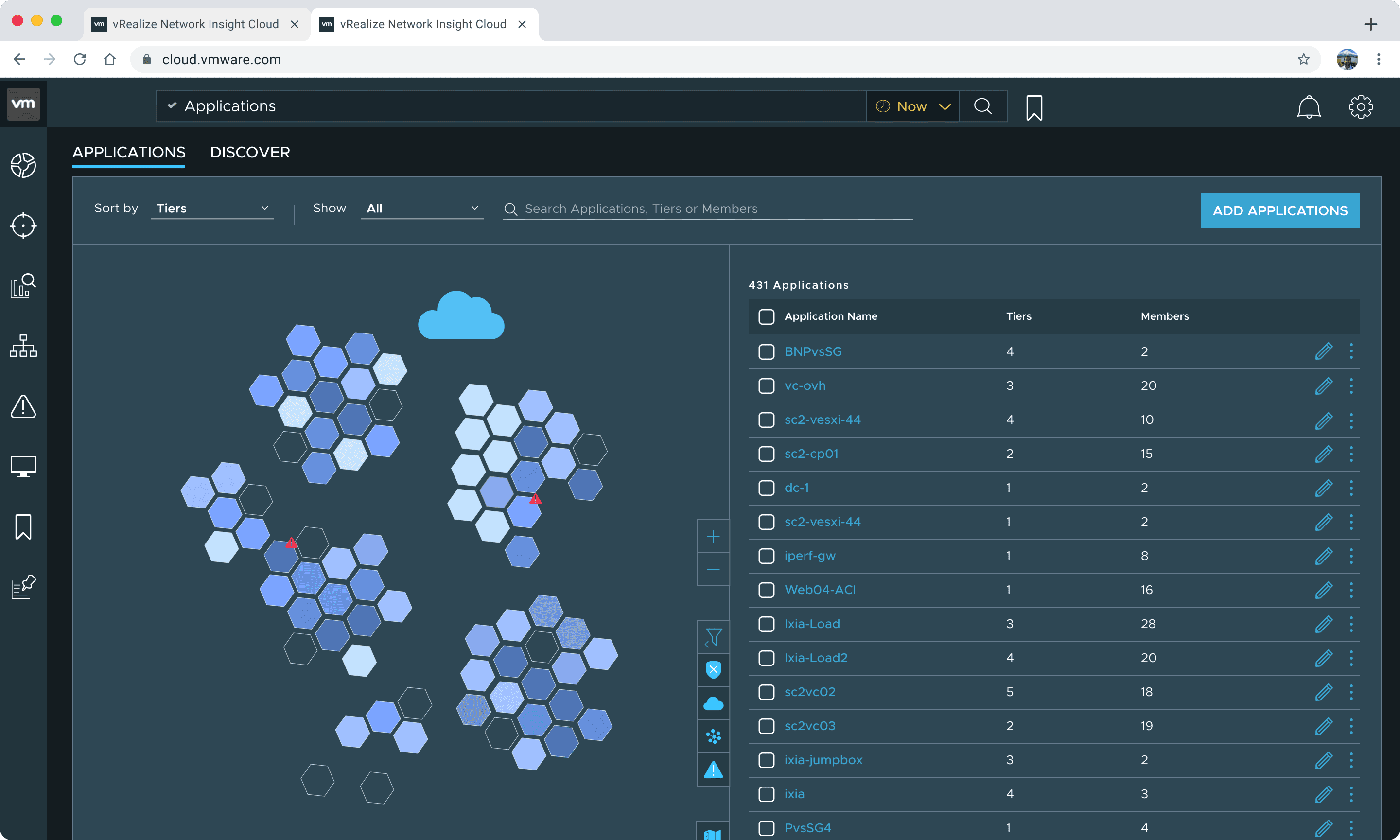Click the funnel filter icon on map

[x=714, y=637]
